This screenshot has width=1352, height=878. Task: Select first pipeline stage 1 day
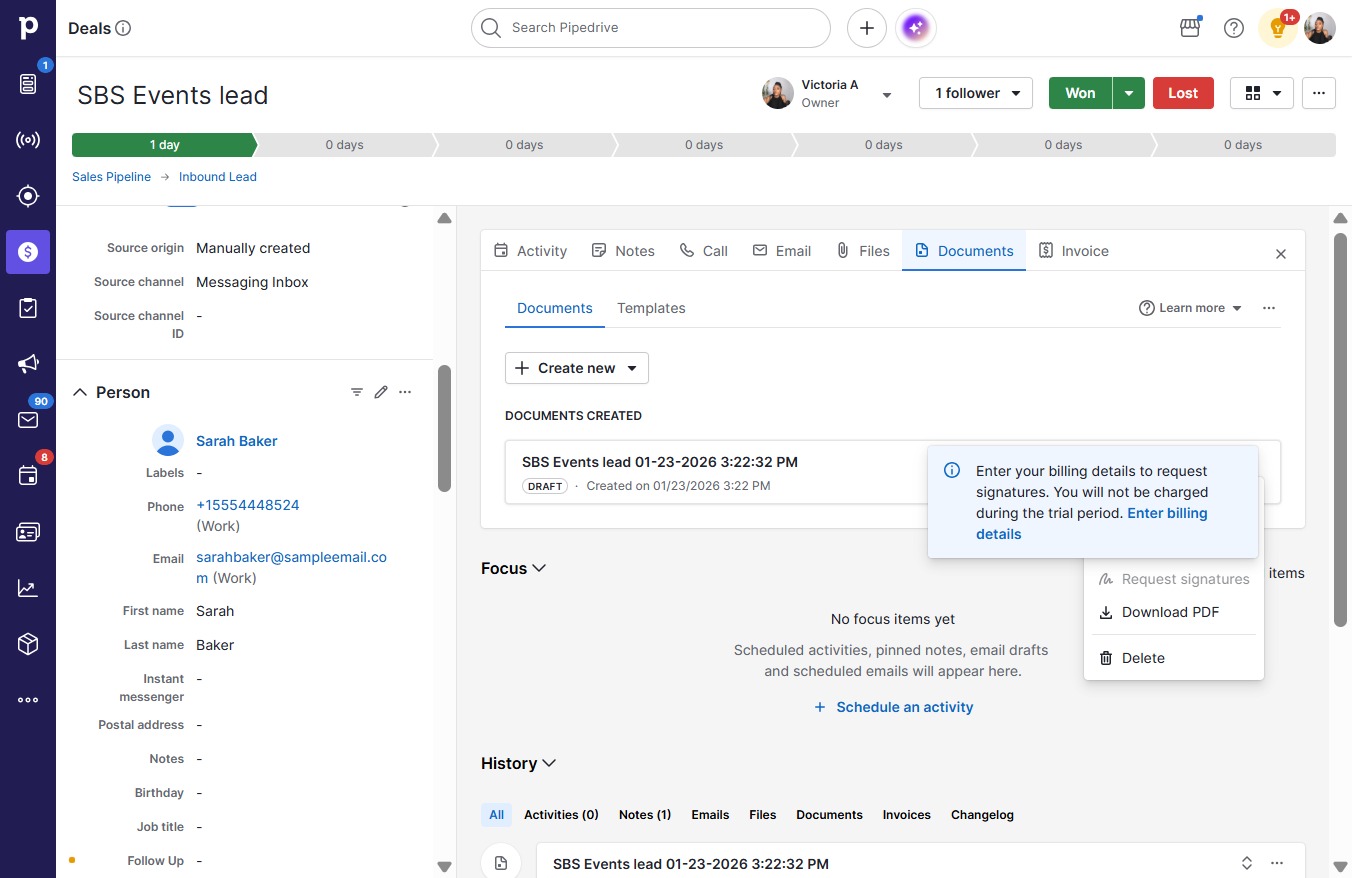pyautogui.click(x=164, y=145)
